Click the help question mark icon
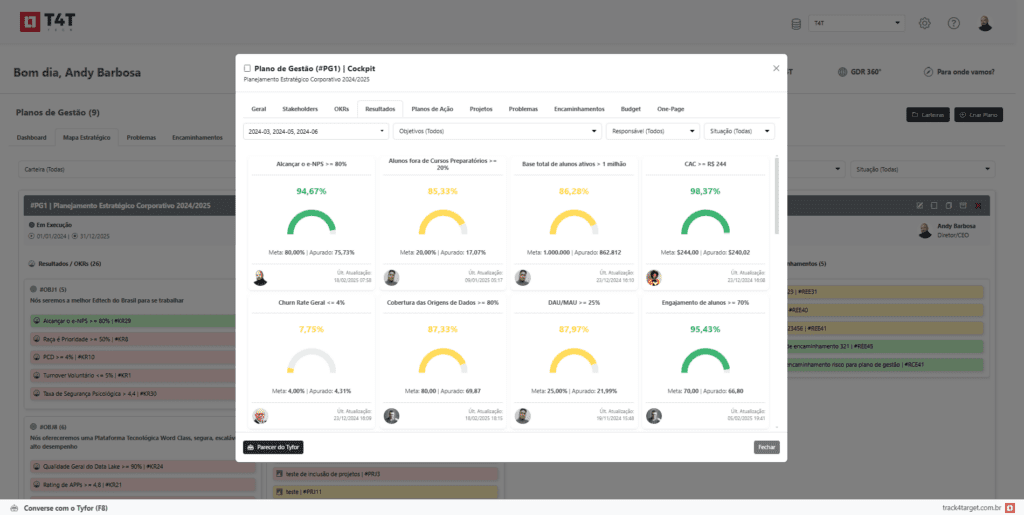Viewport: 1024px width, 515px height. [953, 23]
